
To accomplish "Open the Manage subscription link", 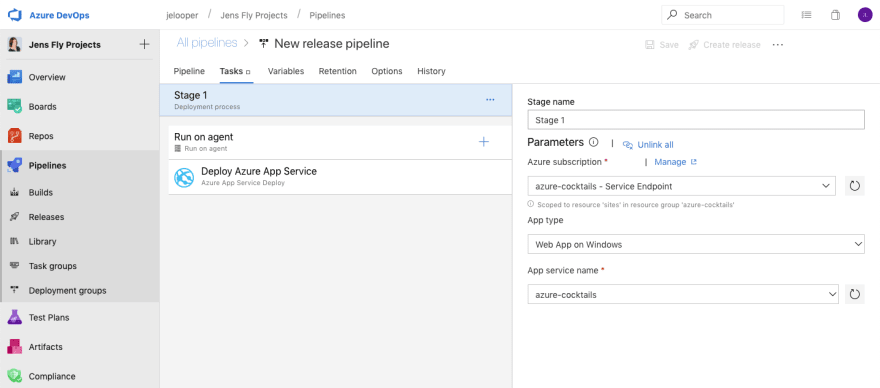I will click(x=675, y=162).
